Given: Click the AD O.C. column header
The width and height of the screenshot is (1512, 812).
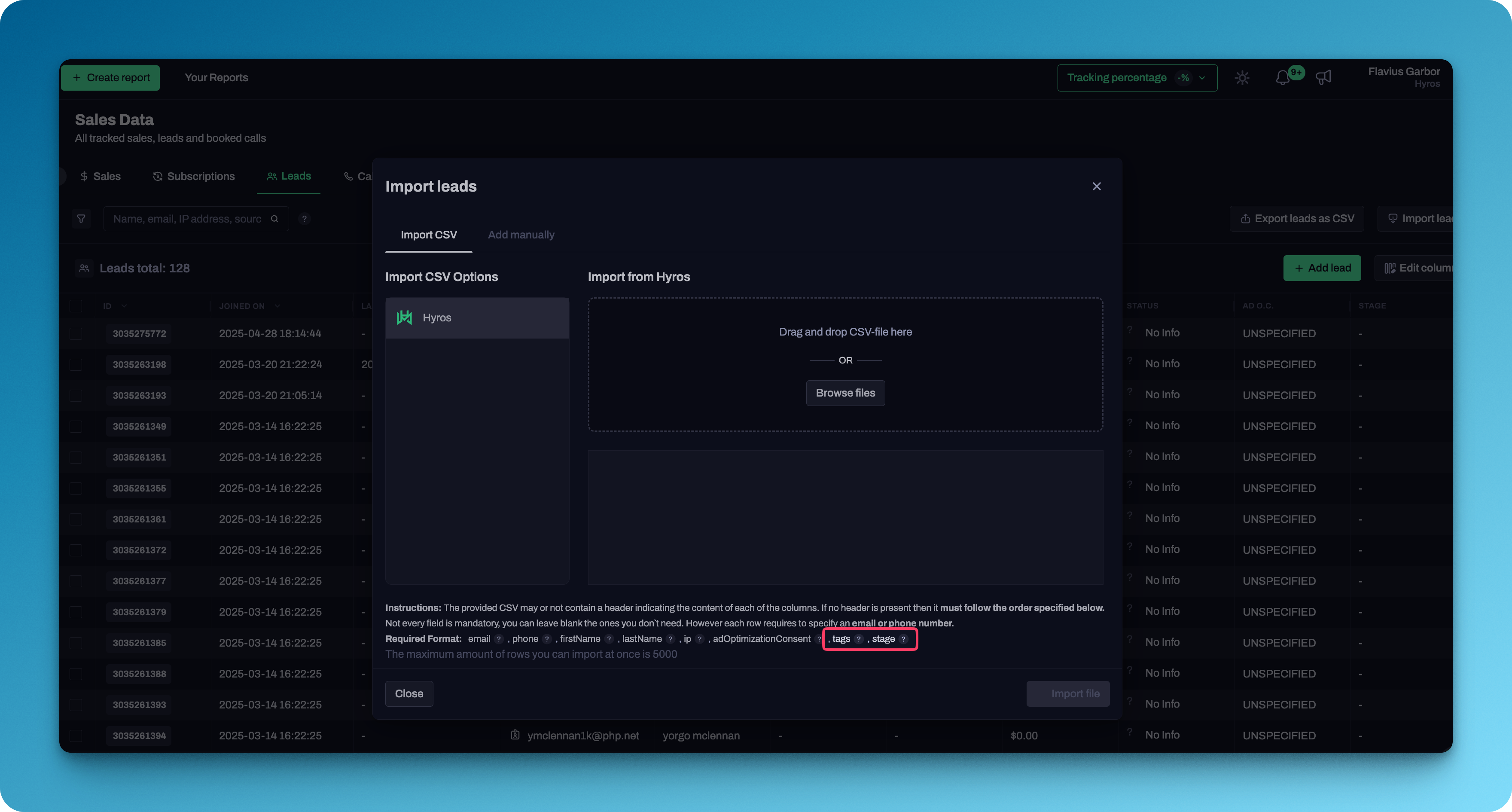Looking at the screenshot, I should pos(1257,306).
